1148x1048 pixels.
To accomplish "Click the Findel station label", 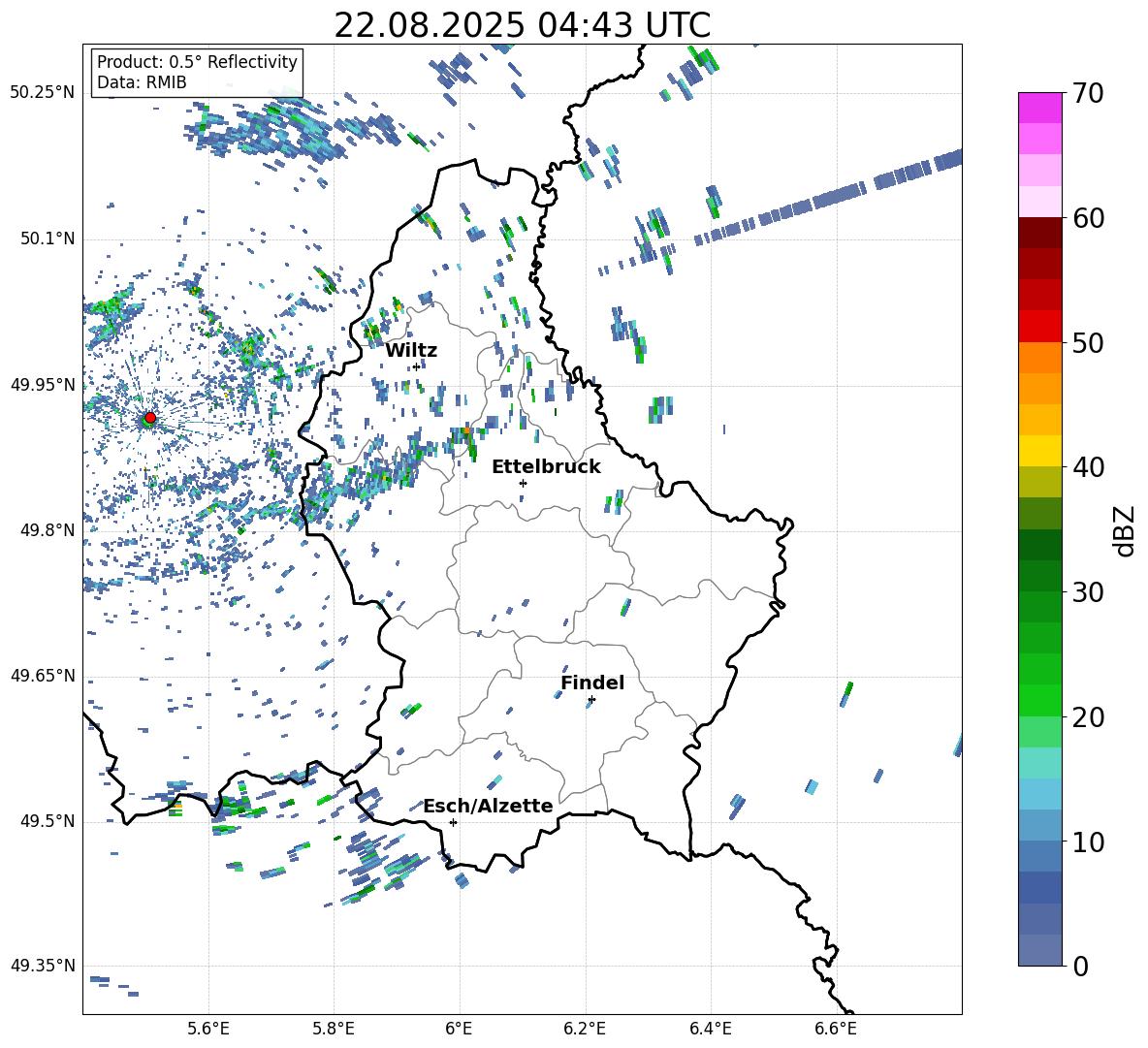I will point(592,683).
